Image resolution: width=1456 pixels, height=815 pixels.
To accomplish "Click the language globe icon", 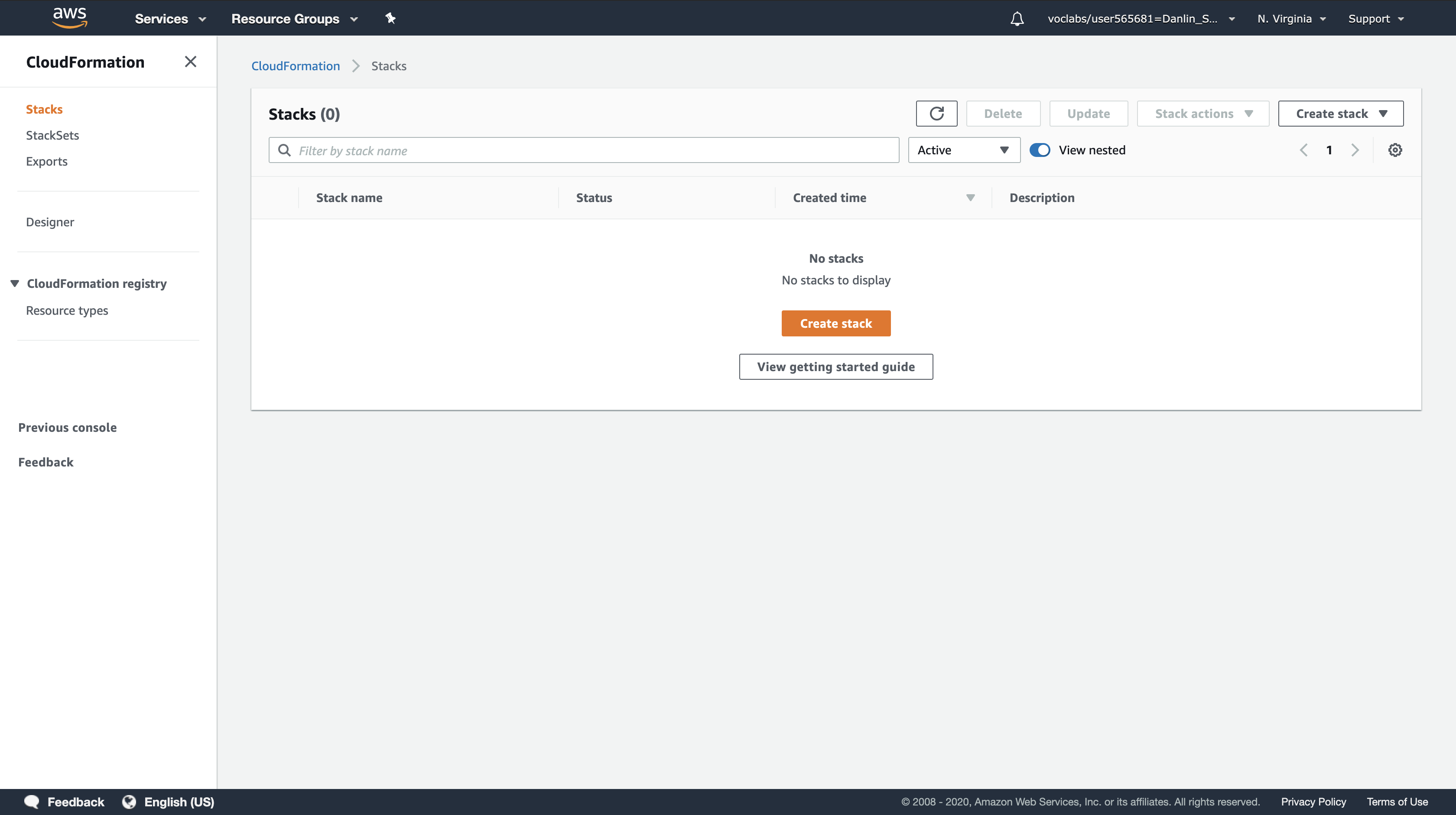I will [130, 802].
